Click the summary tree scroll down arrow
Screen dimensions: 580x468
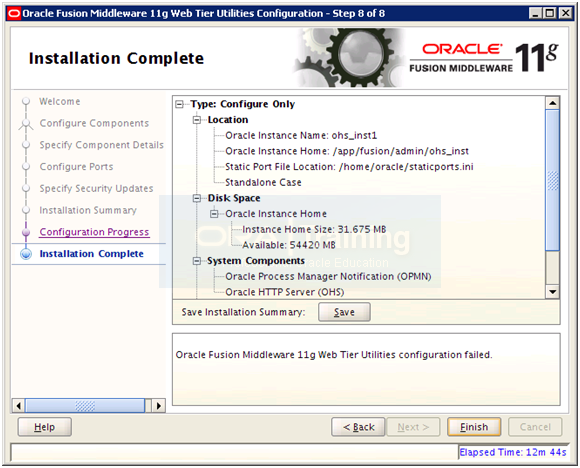[553, 292]
